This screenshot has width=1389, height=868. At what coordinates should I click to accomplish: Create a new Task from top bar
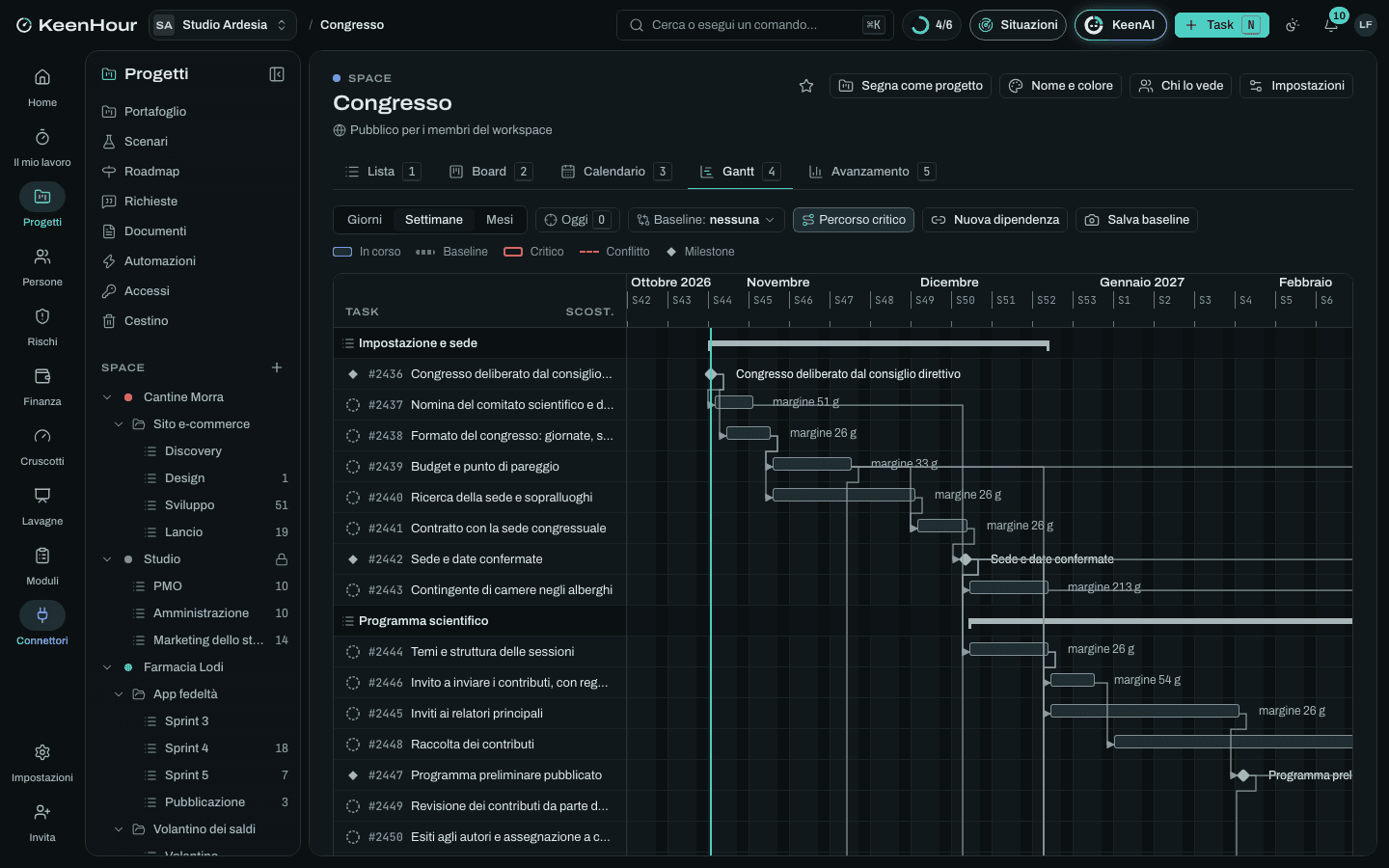click(x=1221, y=25)
